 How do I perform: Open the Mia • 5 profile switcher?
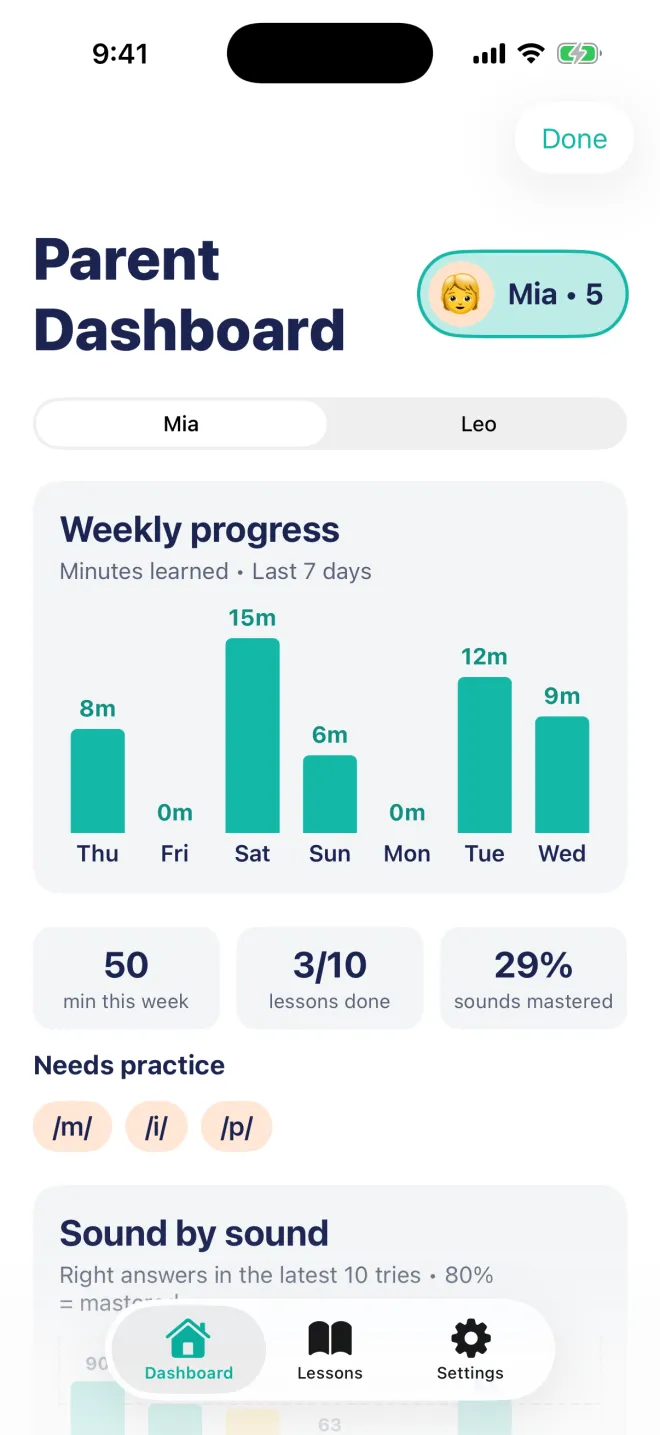click(523, 294)
